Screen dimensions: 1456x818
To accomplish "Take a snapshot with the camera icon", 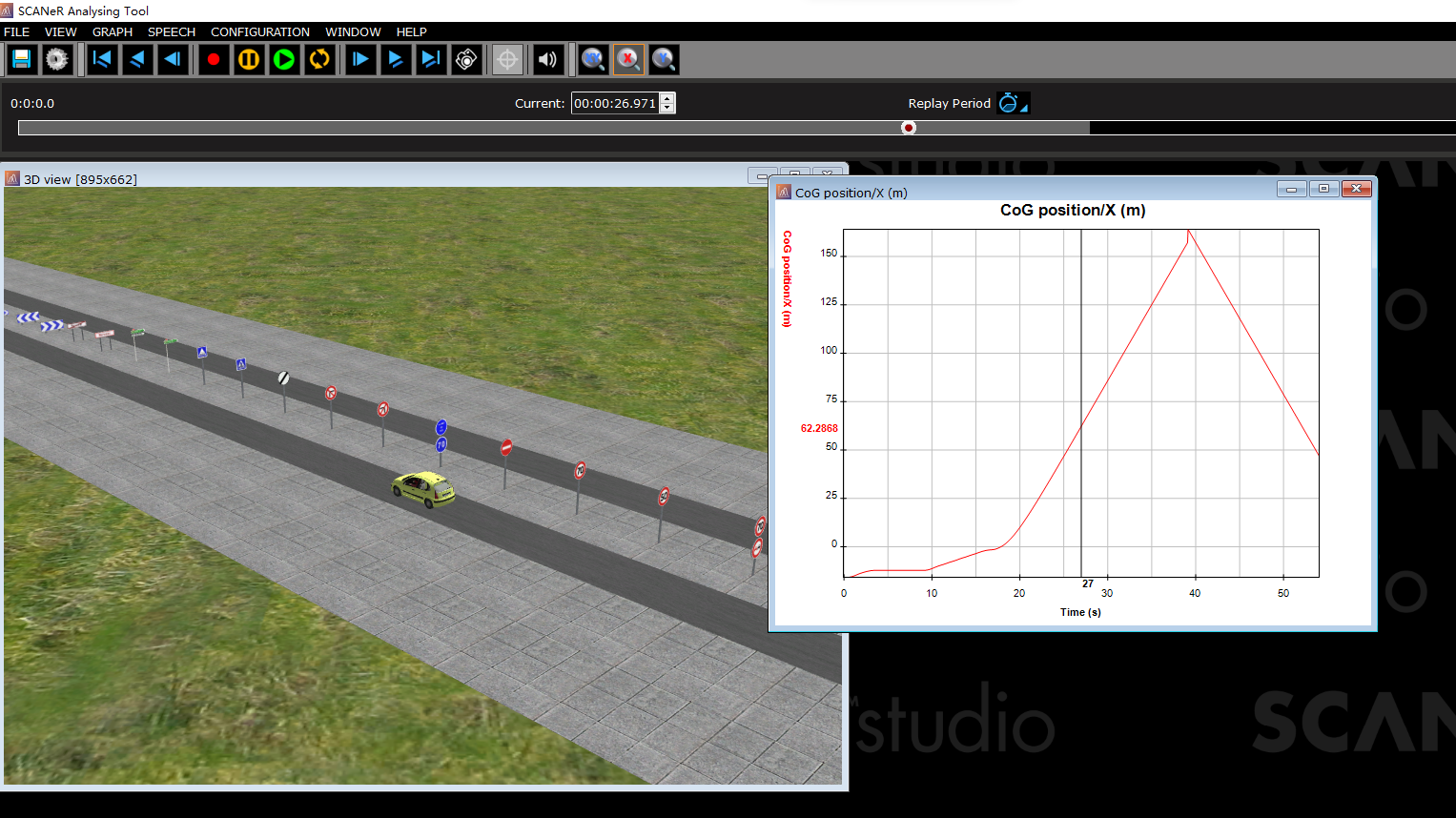I will (466, 59).
